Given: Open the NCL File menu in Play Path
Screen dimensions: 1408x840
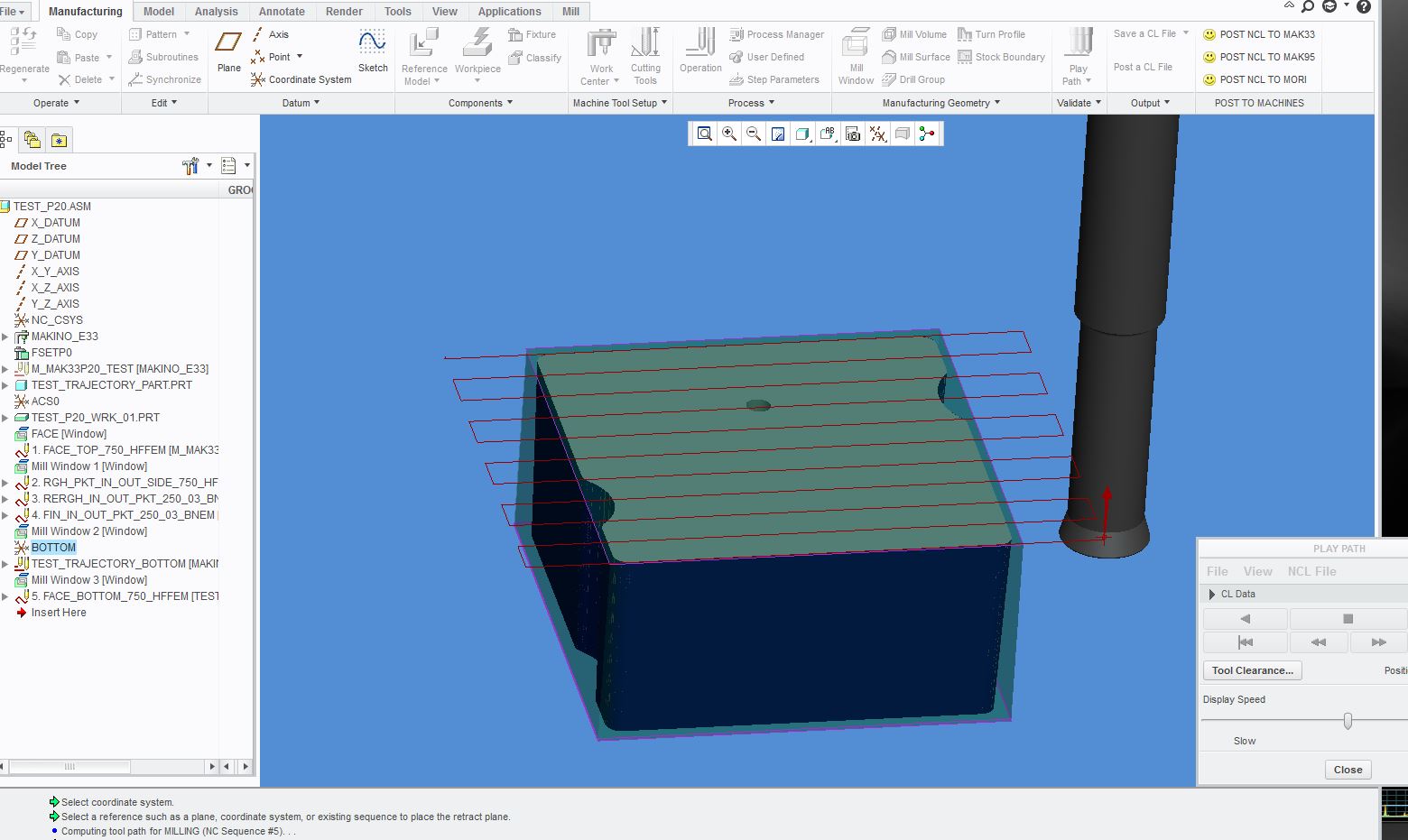Looking at the screenshot, I should 1312,571.
